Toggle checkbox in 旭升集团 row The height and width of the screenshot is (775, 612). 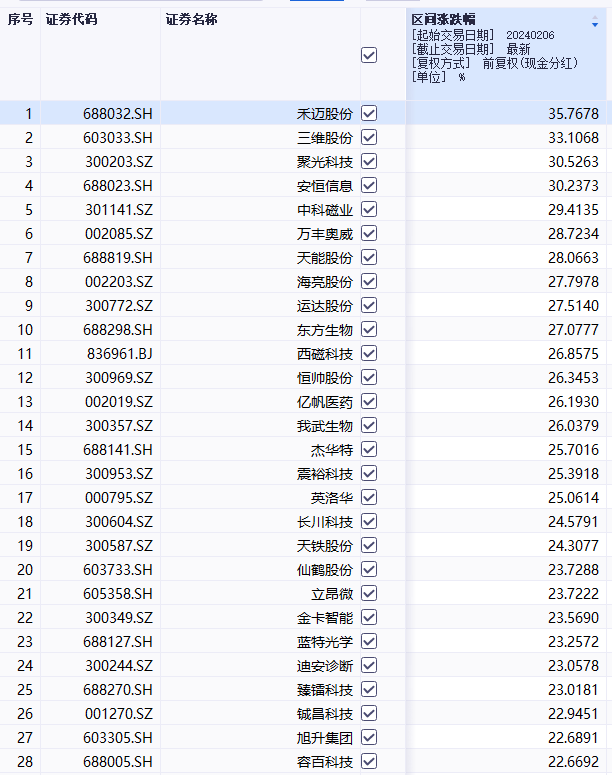(x=369, y=737)
